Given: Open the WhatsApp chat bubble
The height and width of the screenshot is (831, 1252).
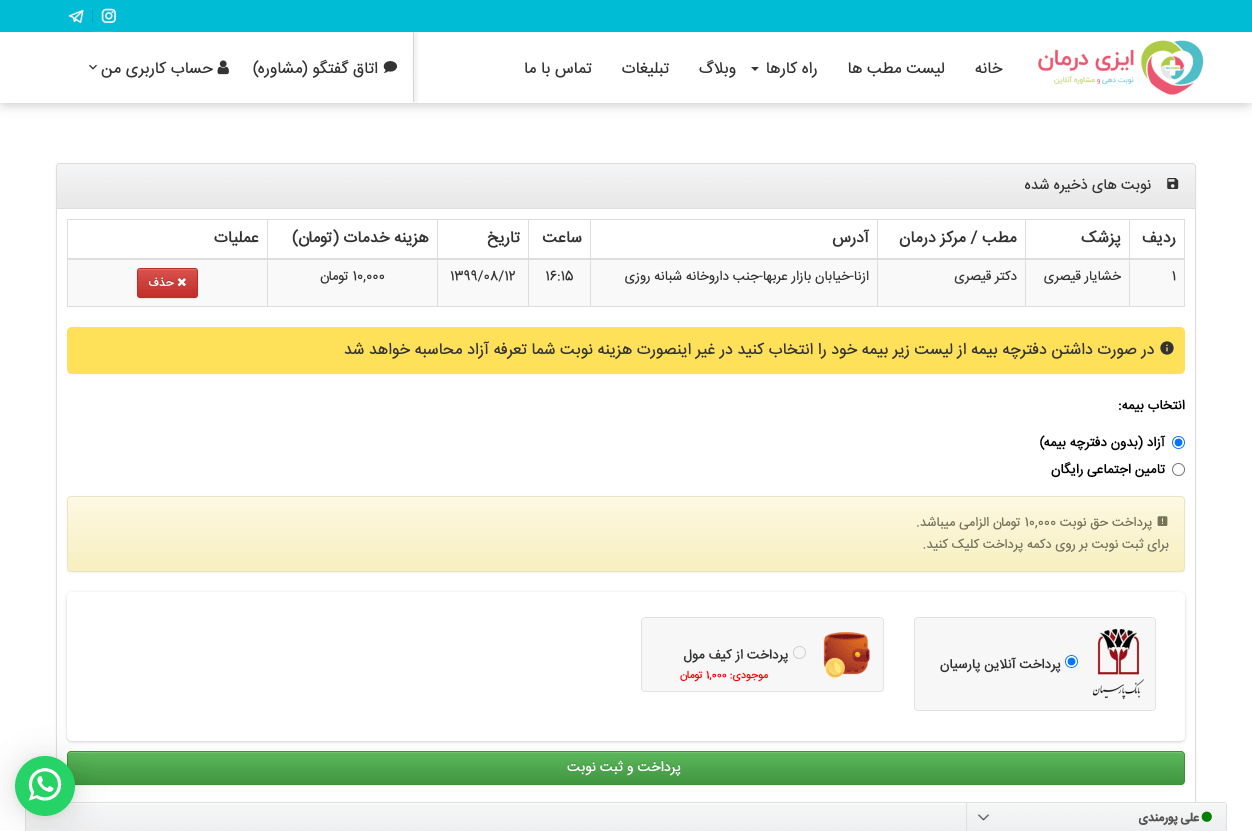Looking at the screenshot, I should 45,785.
